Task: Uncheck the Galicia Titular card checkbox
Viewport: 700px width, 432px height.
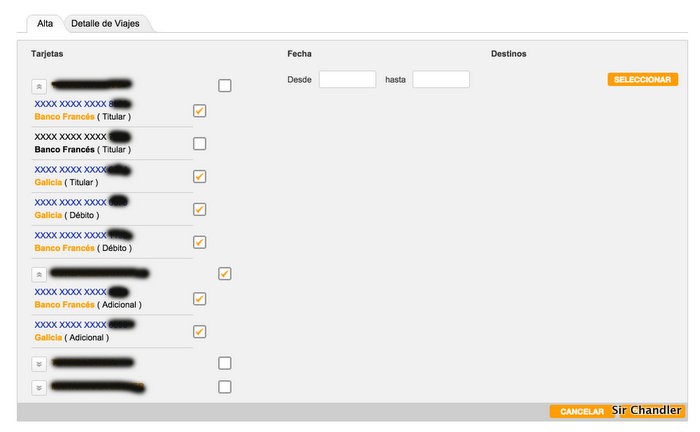Action: [200, 177]
